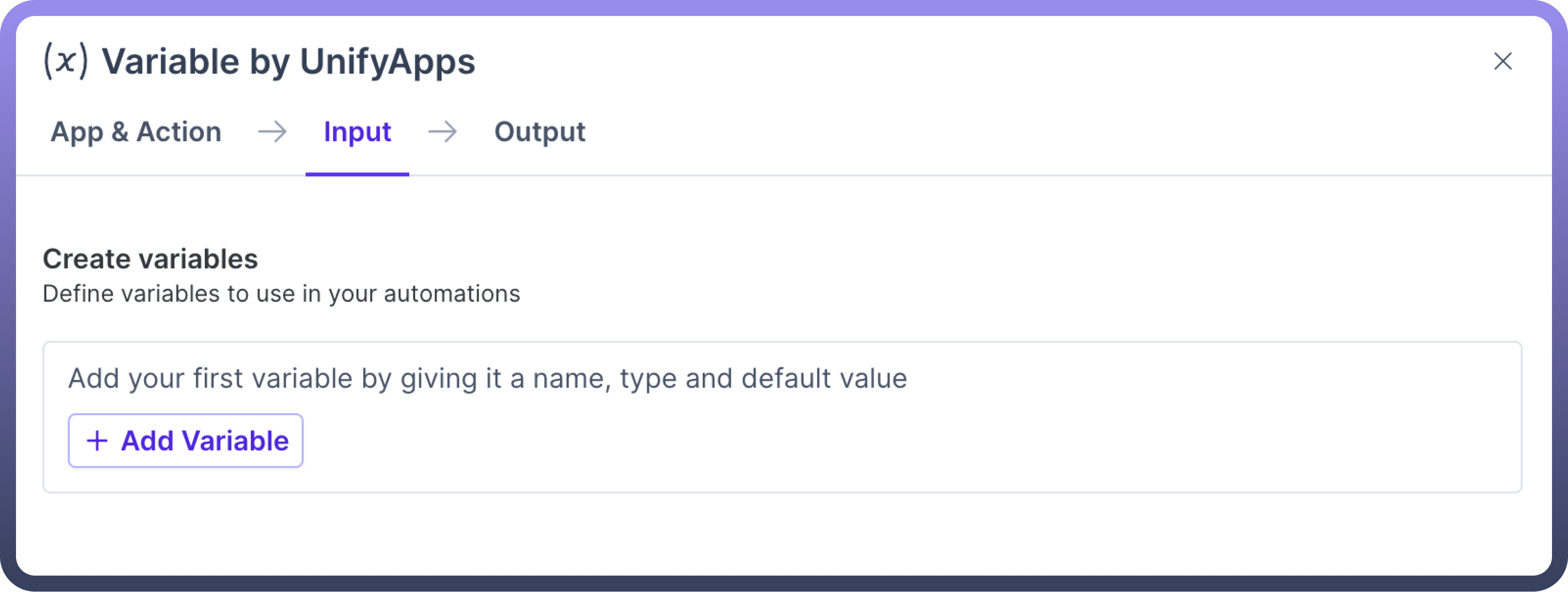This screenshot has height=592, width=1568.
Task: Click the "Define variables to use" description
Action: 281,294
